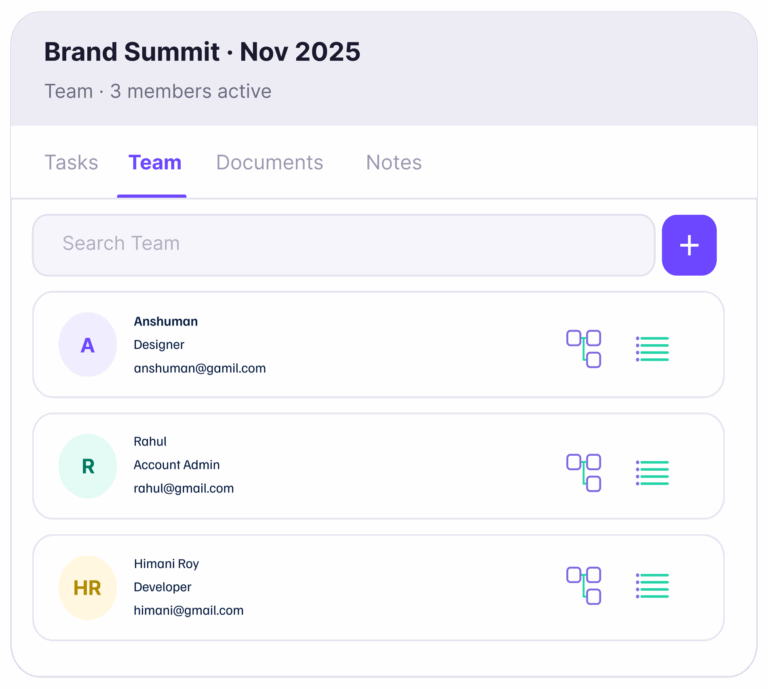Select Rahul's green "R" avatar

coord(88,466)
